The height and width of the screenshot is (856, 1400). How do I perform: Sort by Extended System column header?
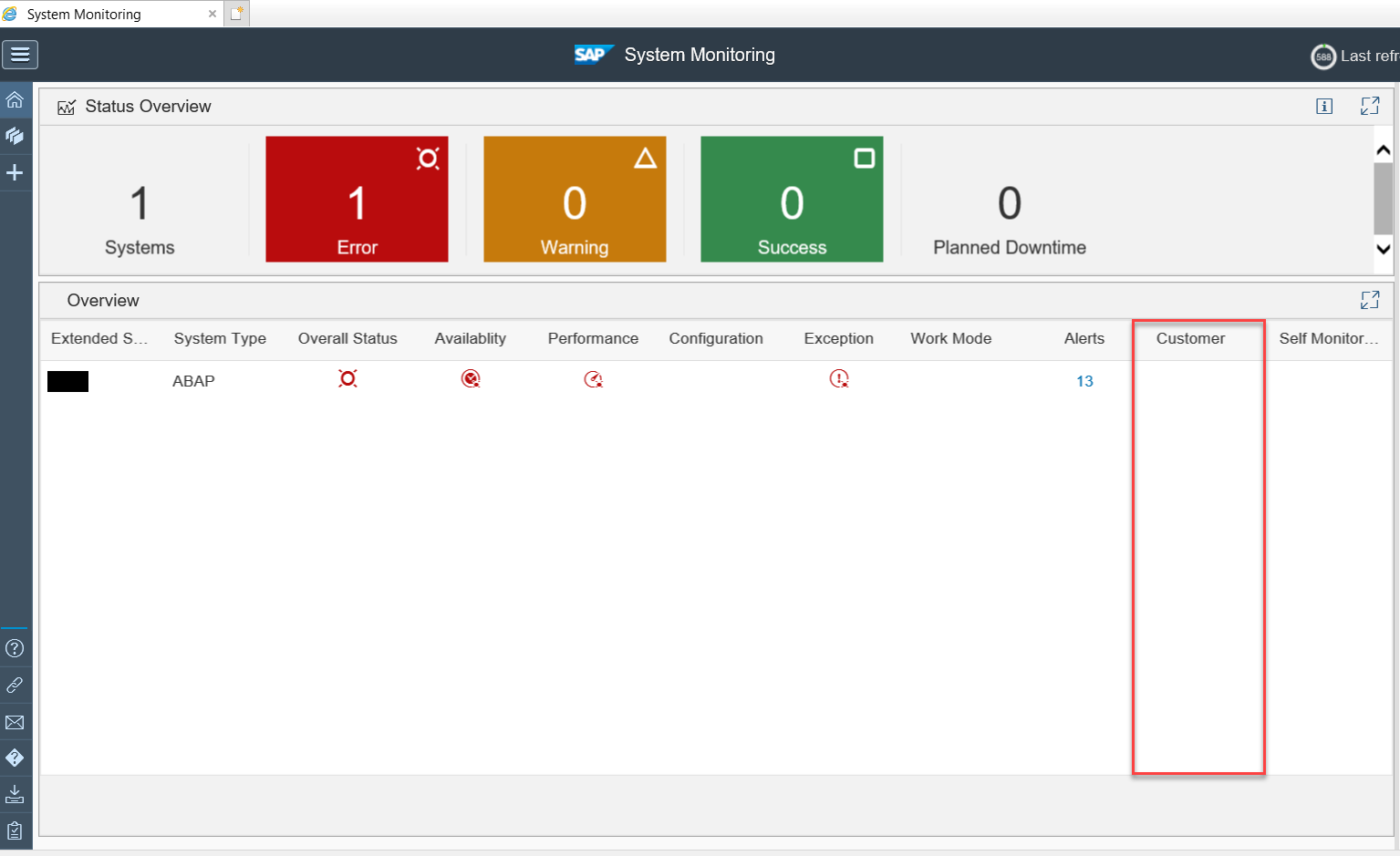(x=99, y=338)
